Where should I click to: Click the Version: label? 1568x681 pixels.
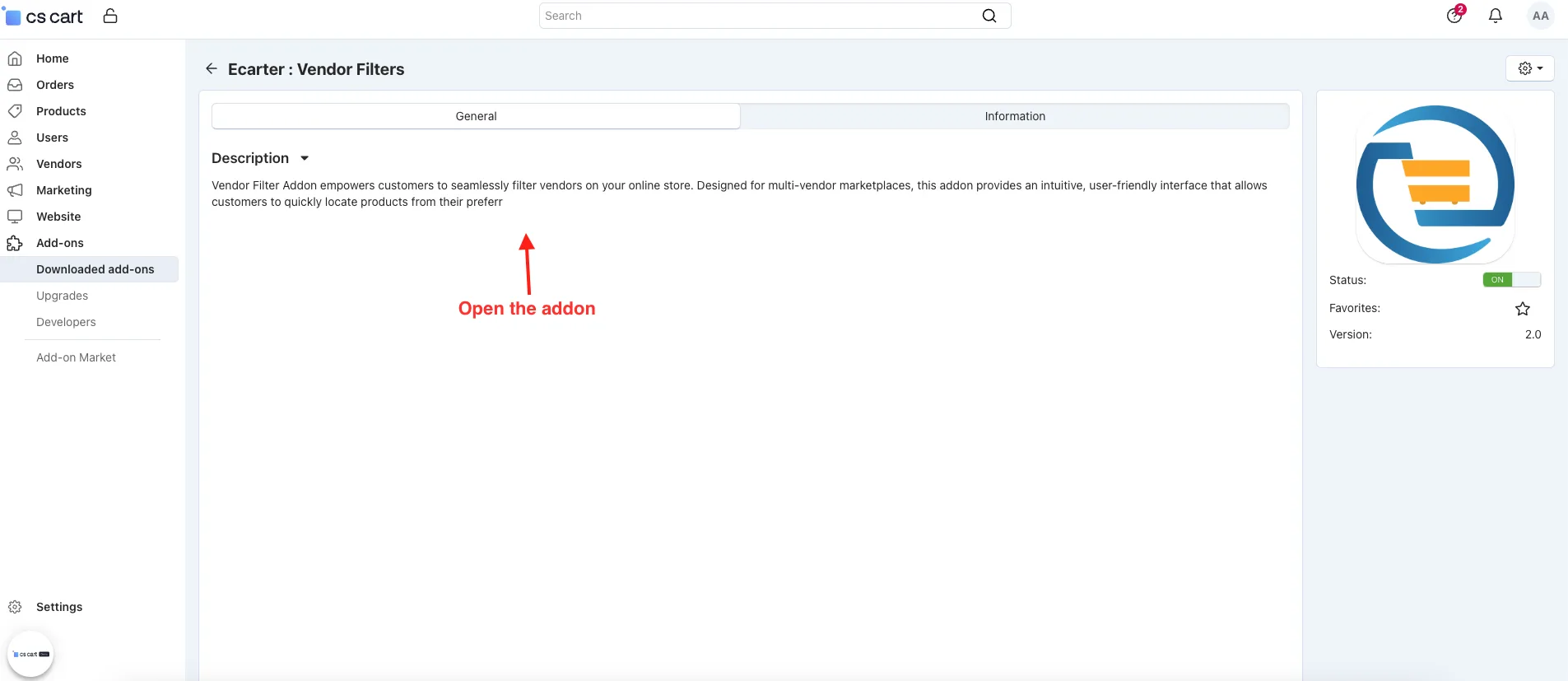(x=1351, y=334)
